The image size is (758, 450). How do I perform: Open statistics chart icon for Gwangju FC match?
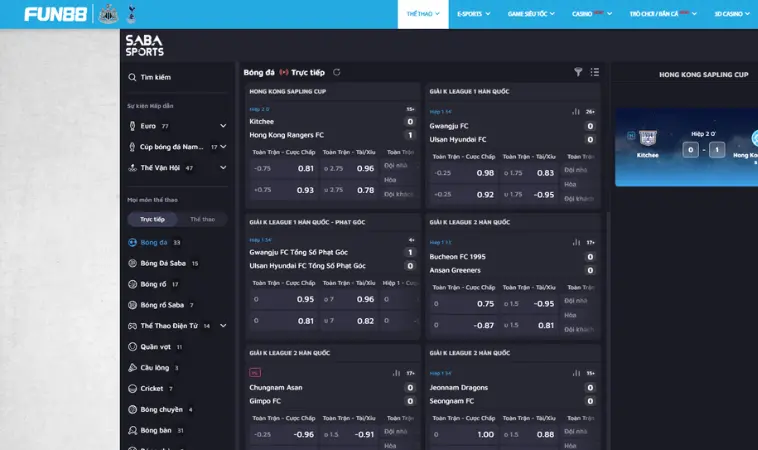click(575, 111)
